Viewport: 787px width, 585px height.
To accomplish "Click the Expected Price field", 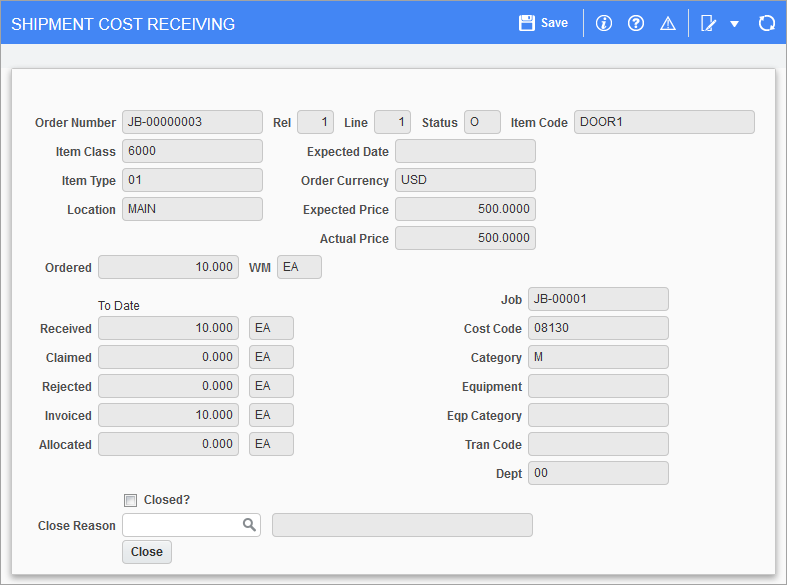I will [x=465, y=209].
